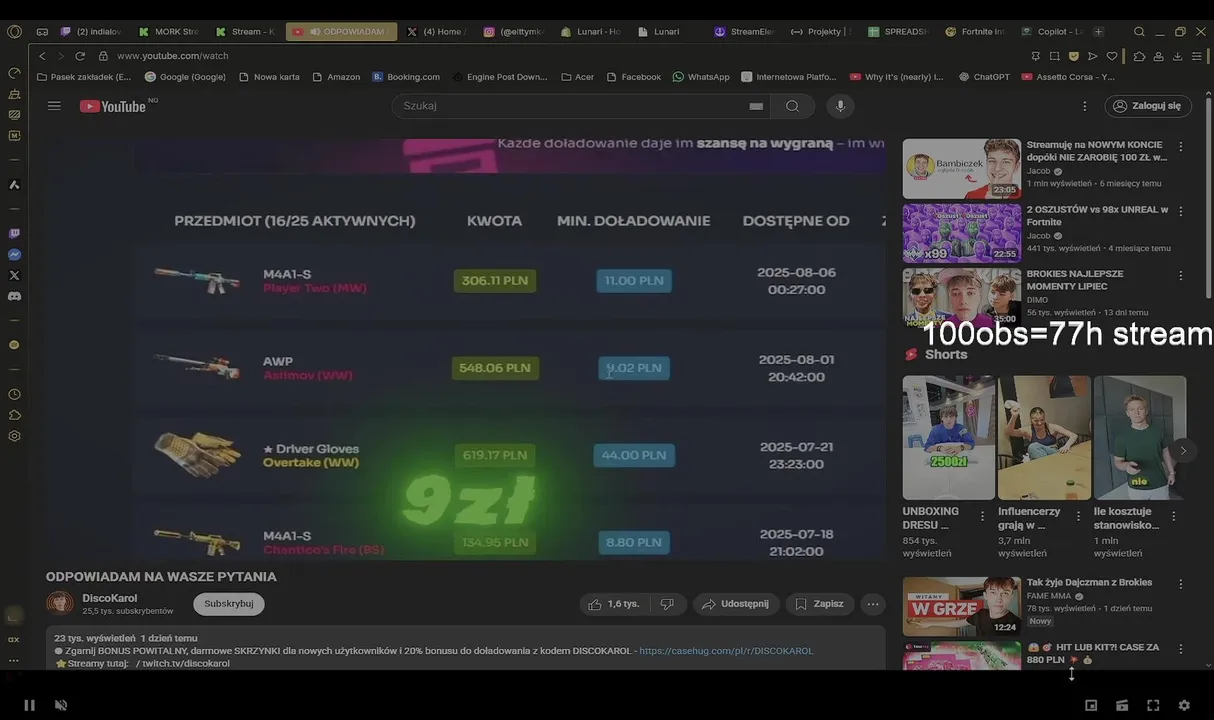
Task: Switch to the Instagram tab
Action: click(515, 32)
